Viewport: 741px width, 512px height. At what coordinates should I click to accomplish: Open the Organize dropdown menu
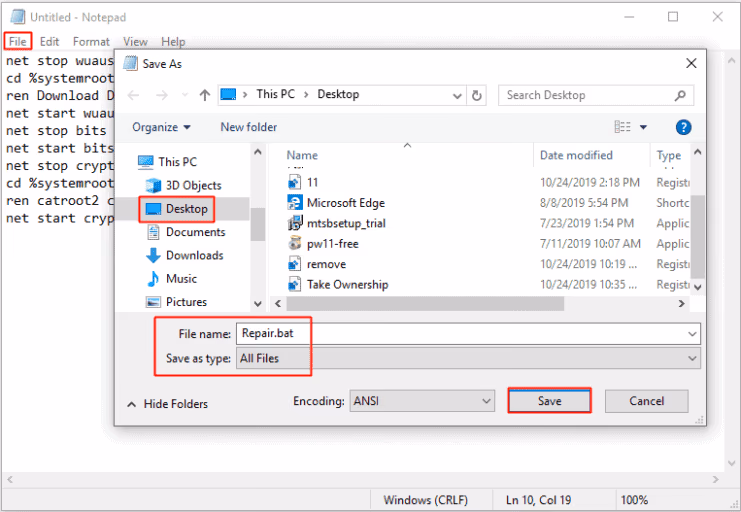[161, 127]
